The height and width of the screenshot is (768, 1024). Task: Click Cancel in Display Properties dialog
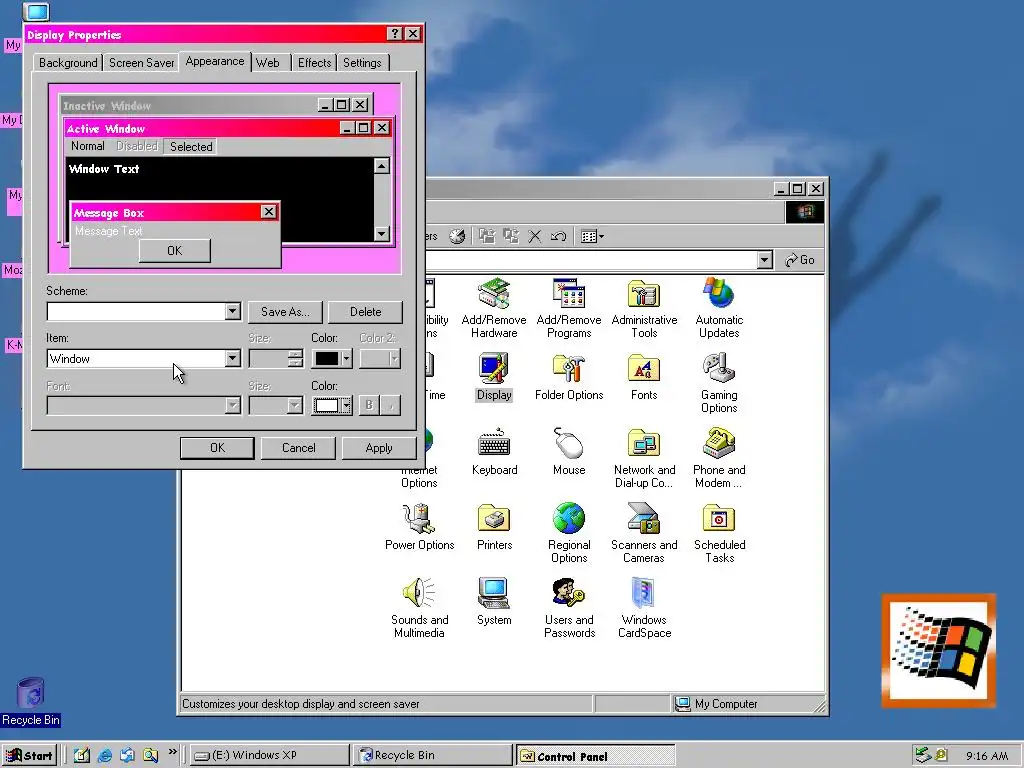[298, 448]
